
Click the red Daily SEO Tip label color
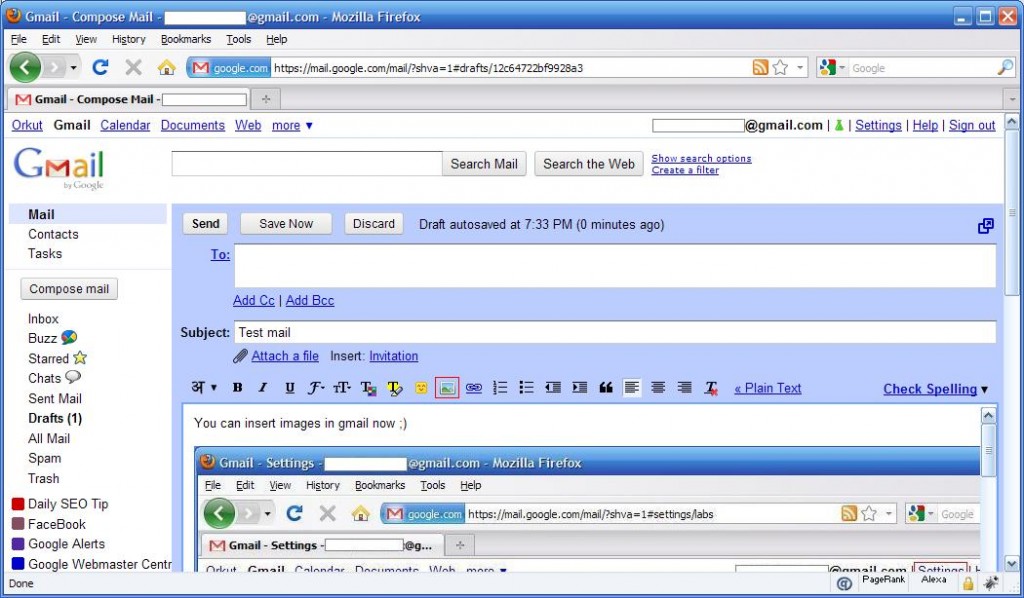18,504
